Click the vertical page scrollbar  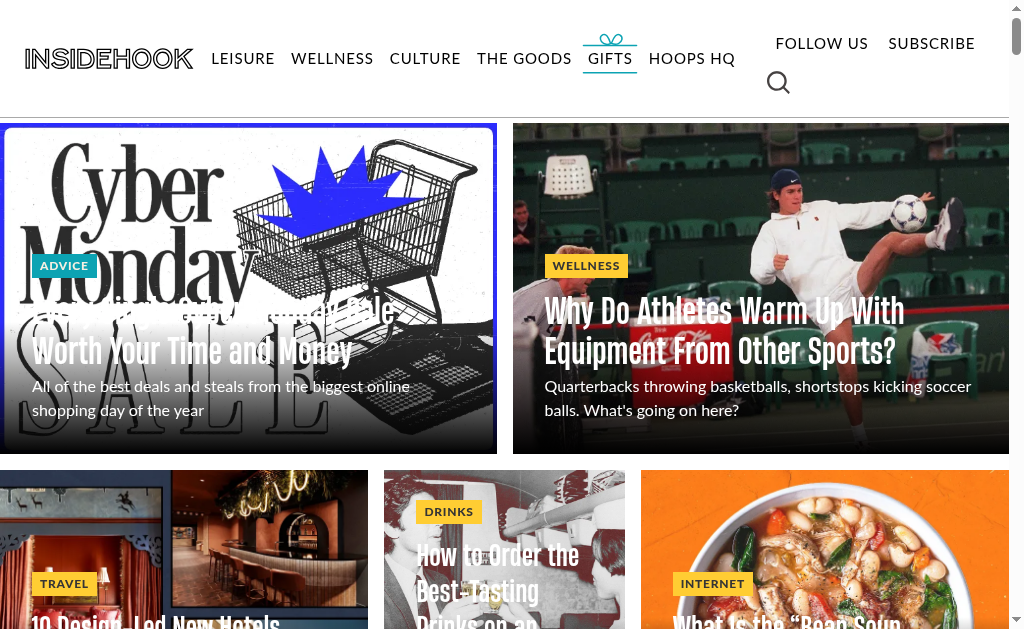coord(1016,314)
